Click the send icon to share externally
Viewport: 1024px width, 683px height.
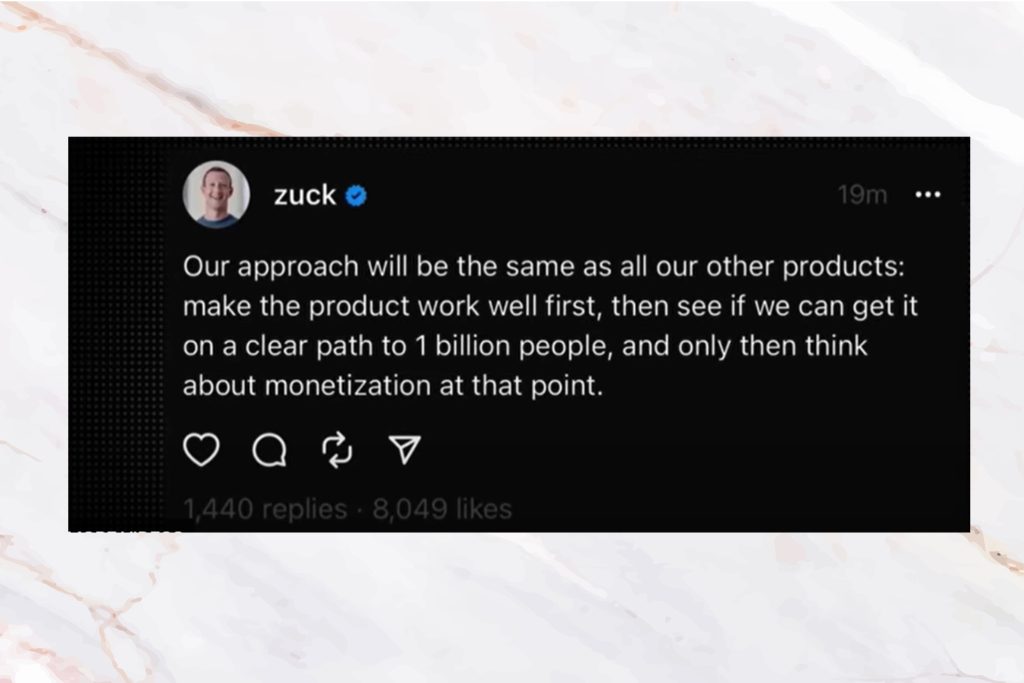coord(403,450)
